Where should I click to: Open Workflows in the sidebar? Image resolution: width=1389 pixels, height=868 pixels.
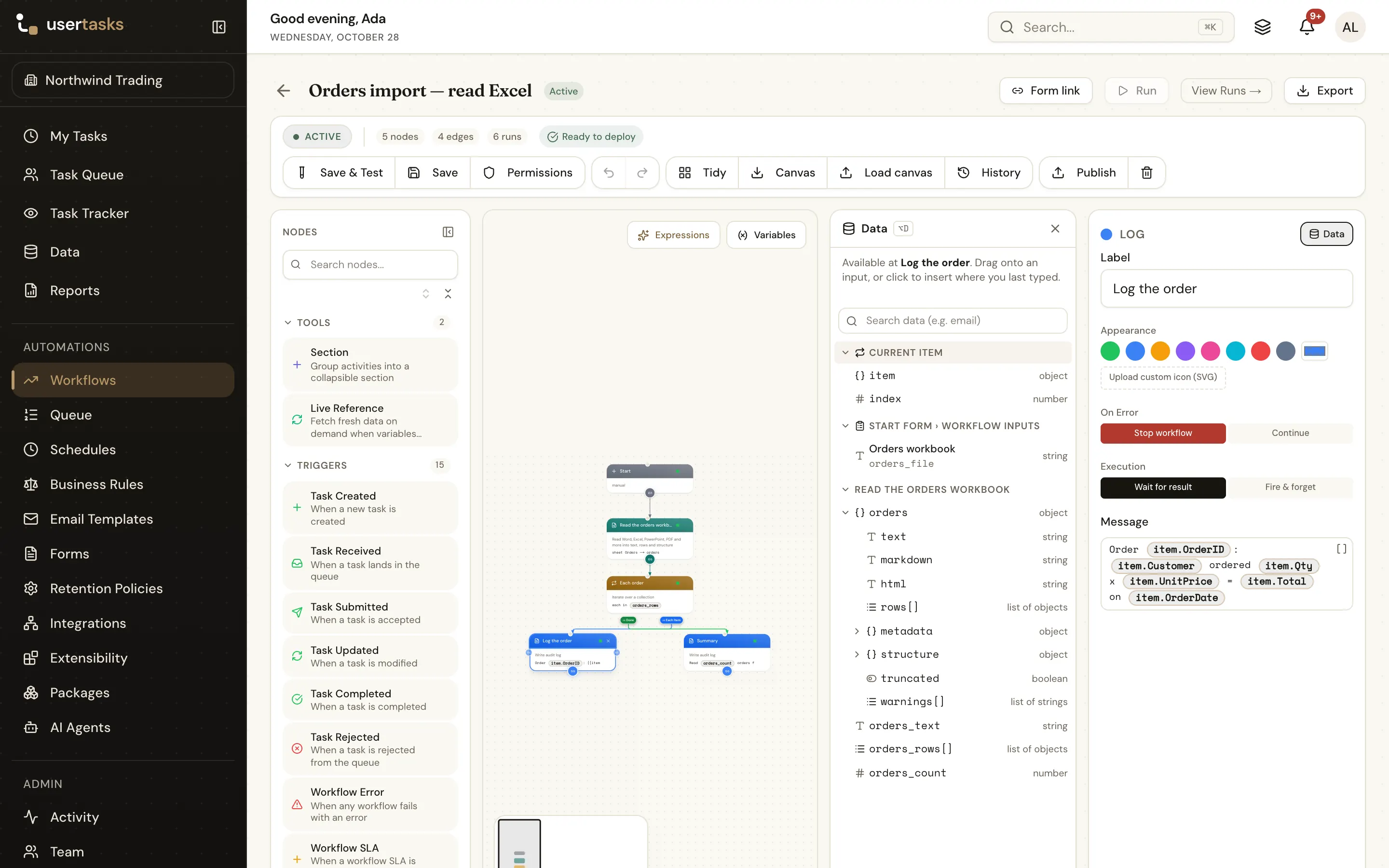coord(123,380)
